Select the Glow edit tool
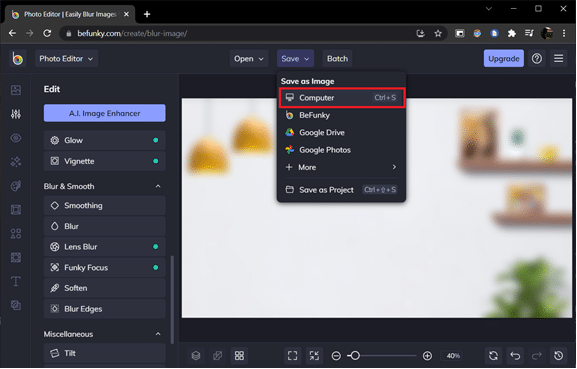Screen dimensions: 577x369 click(105, 141)
